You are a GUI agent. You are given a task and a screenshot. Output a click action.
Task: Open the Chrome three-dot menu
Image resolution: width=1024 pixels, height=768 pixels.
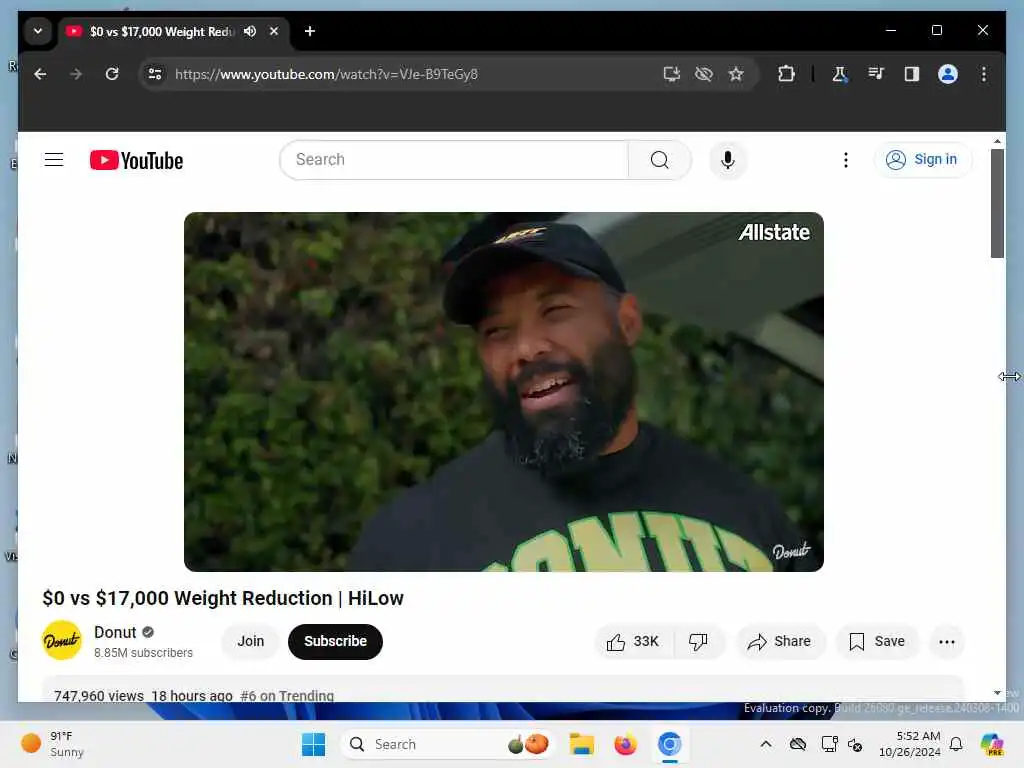tap(984, 74)
